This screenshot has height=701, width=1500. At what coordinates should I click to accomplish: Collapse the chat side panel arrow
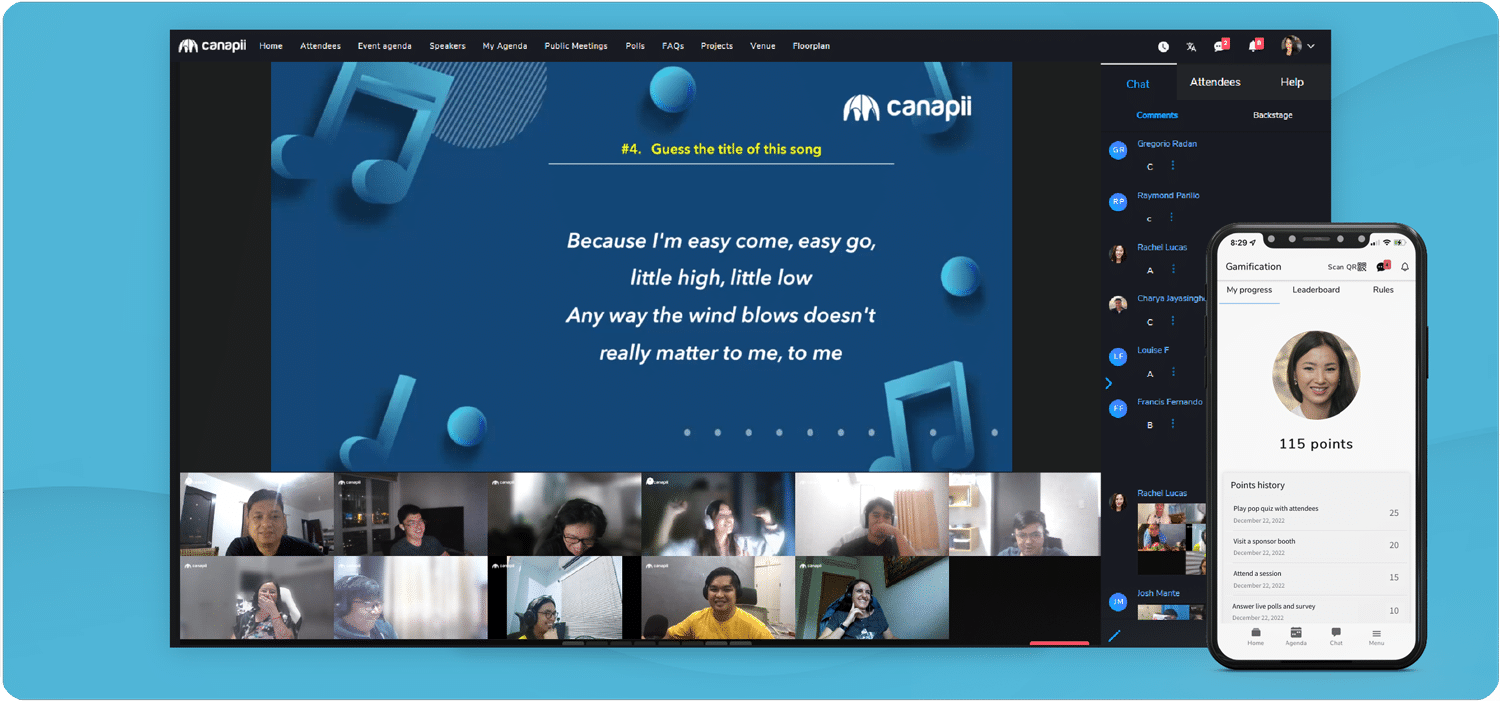1108,383
